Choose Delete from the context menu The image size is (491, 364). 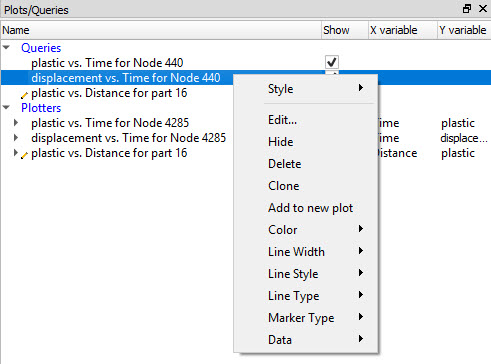click(x=306, y=164)
